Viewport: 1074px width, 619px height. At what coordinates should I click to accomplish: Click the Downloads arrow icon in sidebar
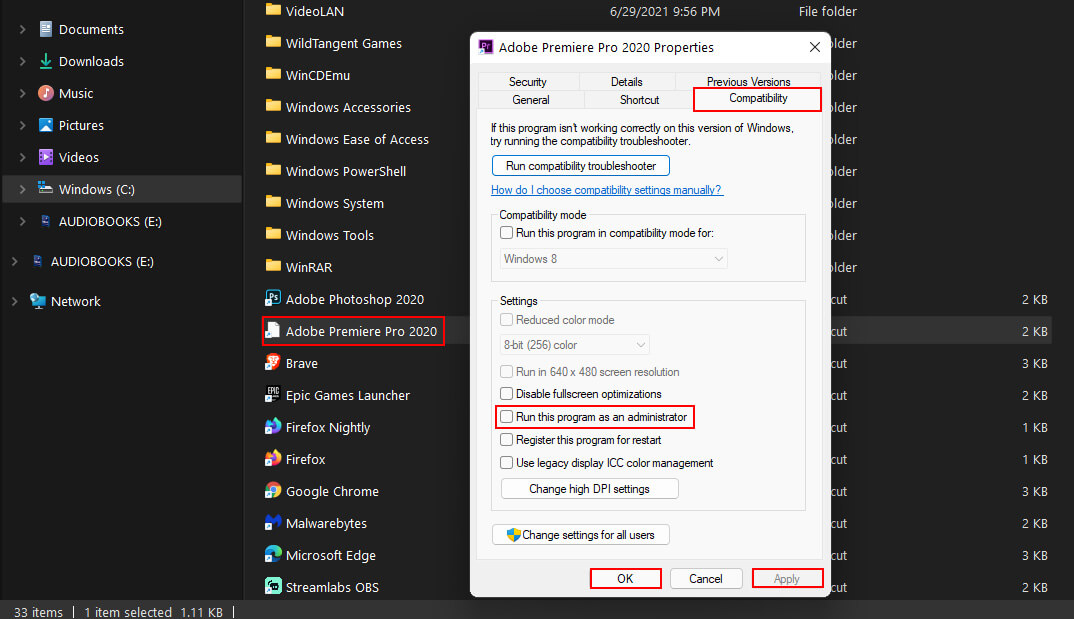click(x=46, y=61)
